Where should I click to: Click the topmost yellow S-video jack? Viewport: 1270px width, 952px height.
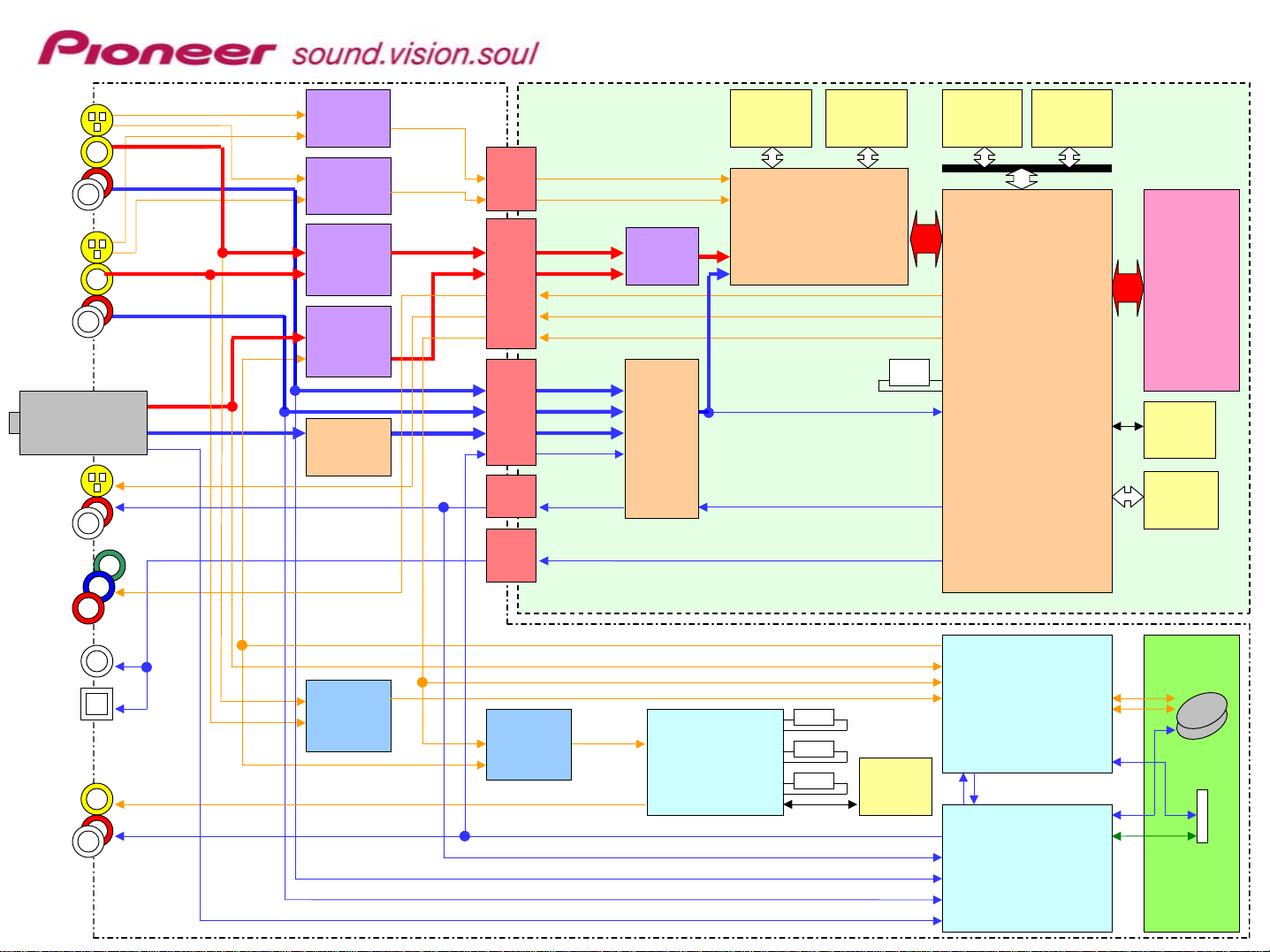coord(96,119)
